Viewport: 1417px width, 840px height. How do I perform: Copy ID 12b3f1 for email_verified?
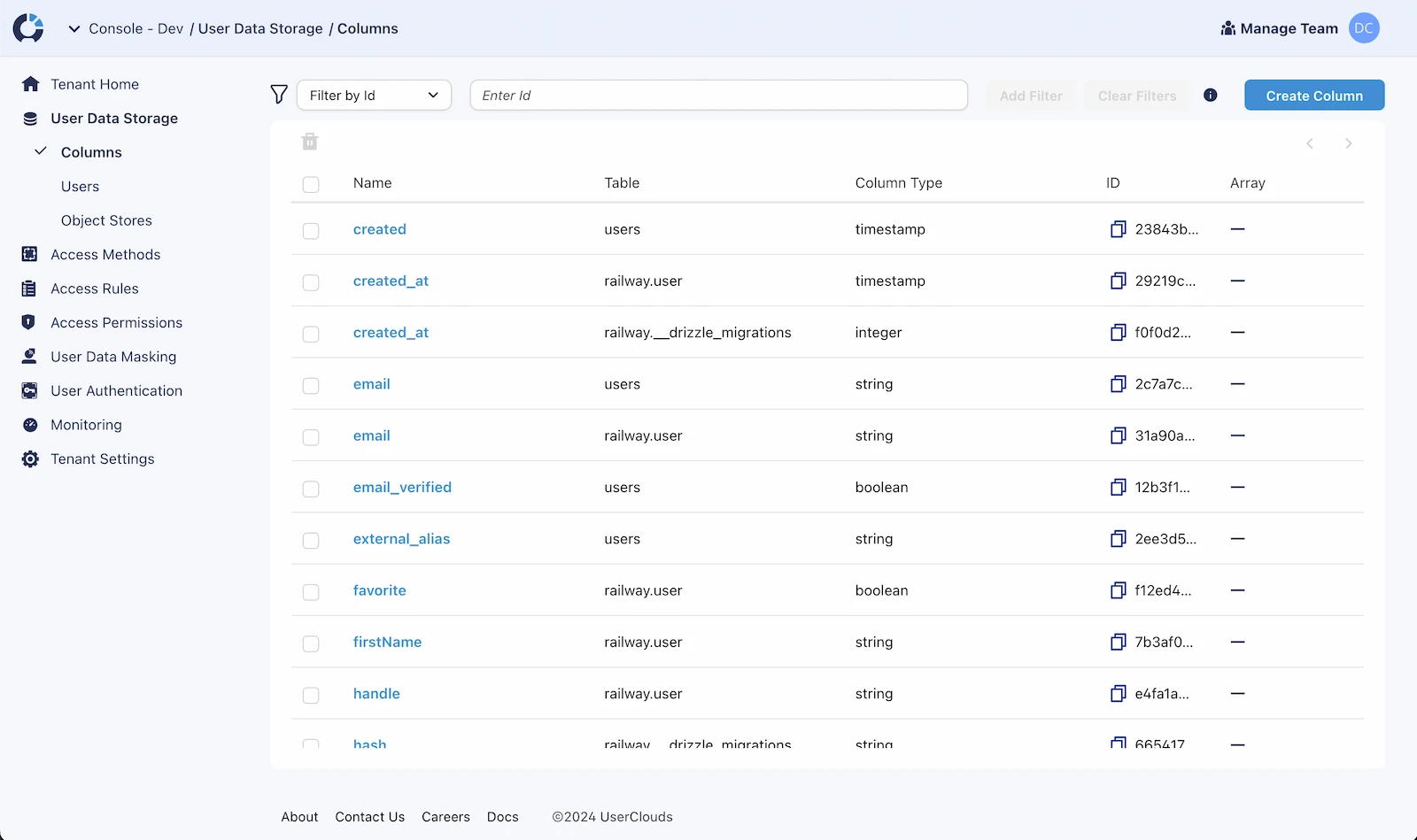click(x=1119, y=488)
